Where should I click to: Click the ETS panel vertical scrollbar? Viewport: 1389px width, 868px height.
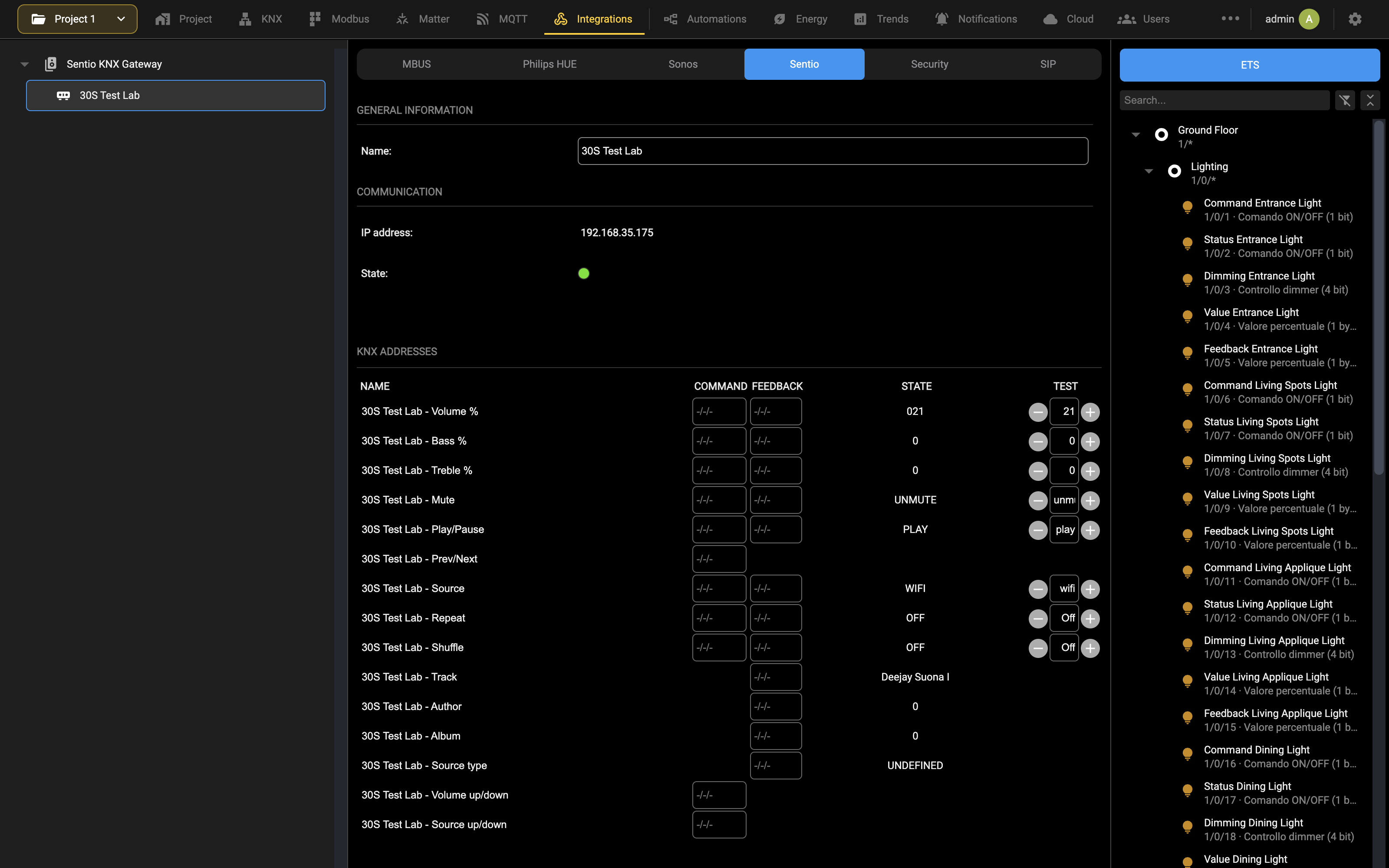click(x=1378, y=297)
